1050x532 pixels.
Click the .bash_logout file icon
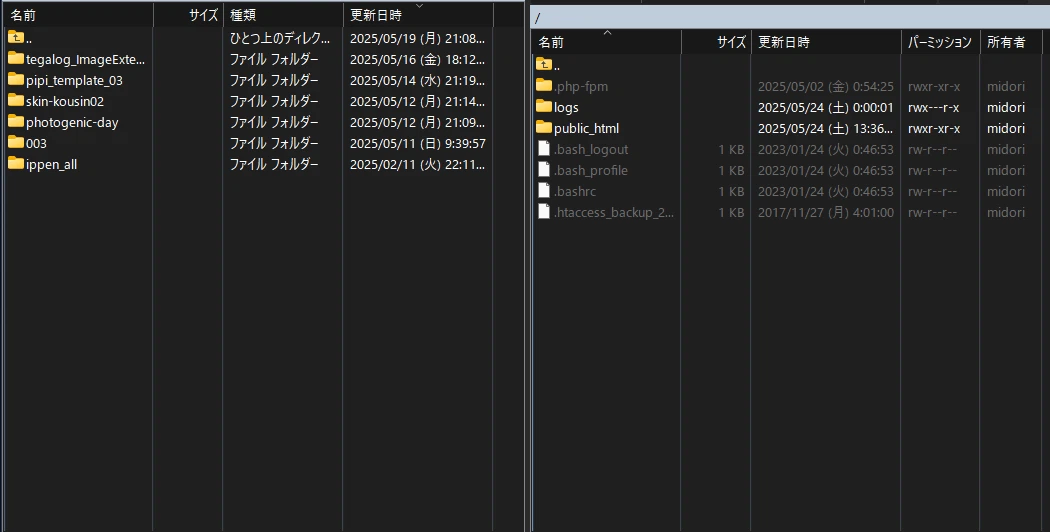[544, 149]
